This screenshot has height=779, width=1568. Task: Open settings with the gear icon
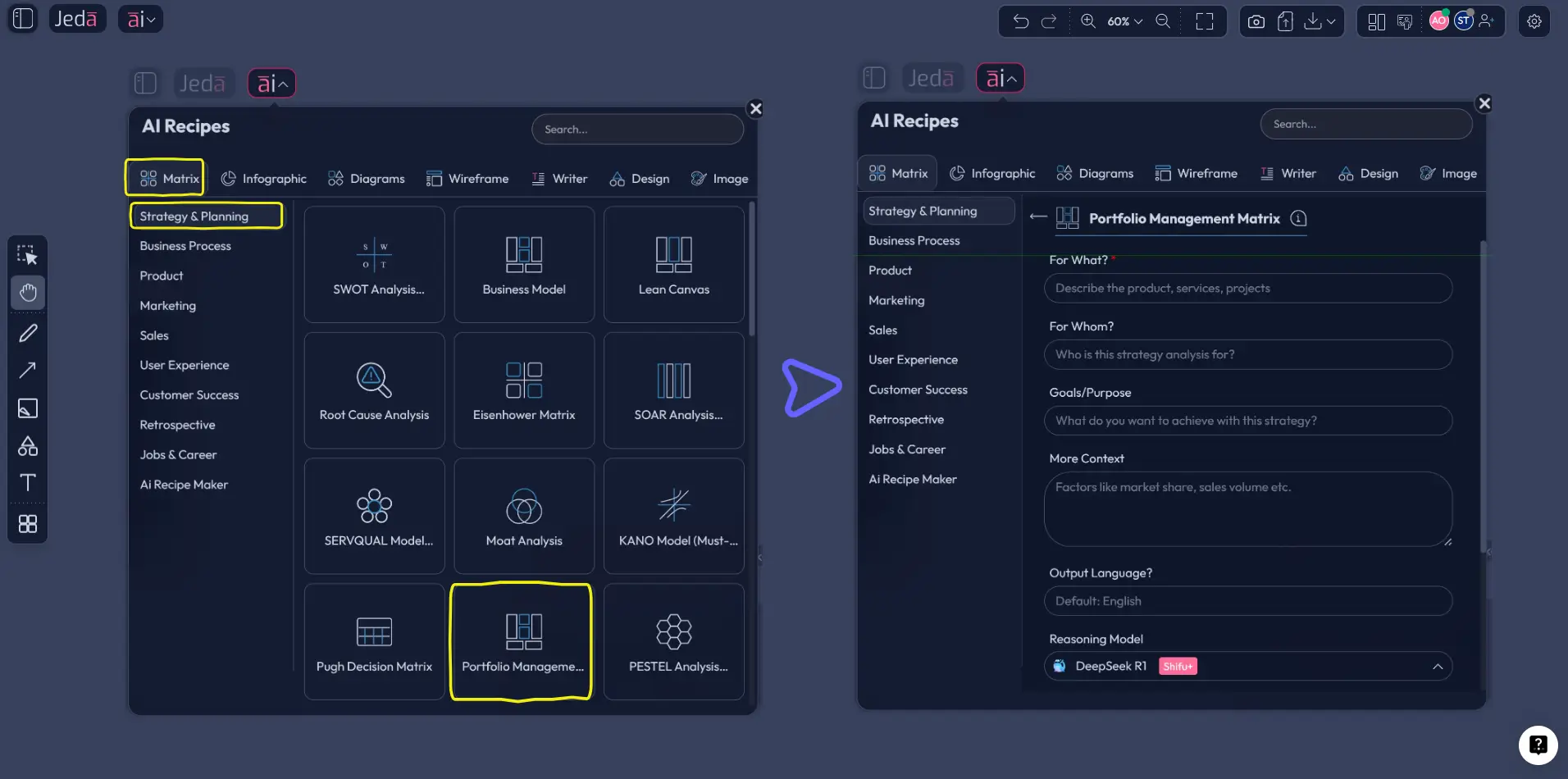pyautogui.click(x=1534, y=21)
